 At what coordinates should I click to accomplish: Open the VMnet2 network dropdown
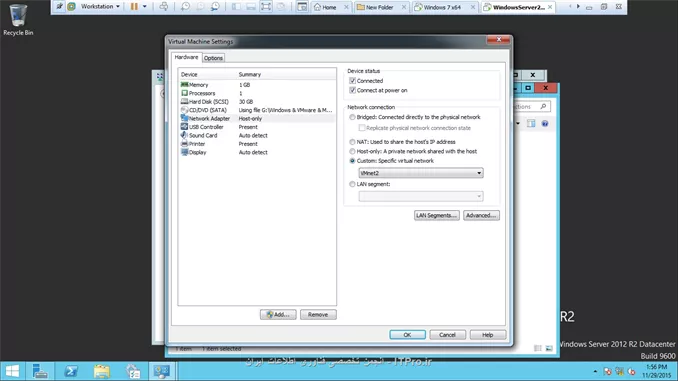421,173
